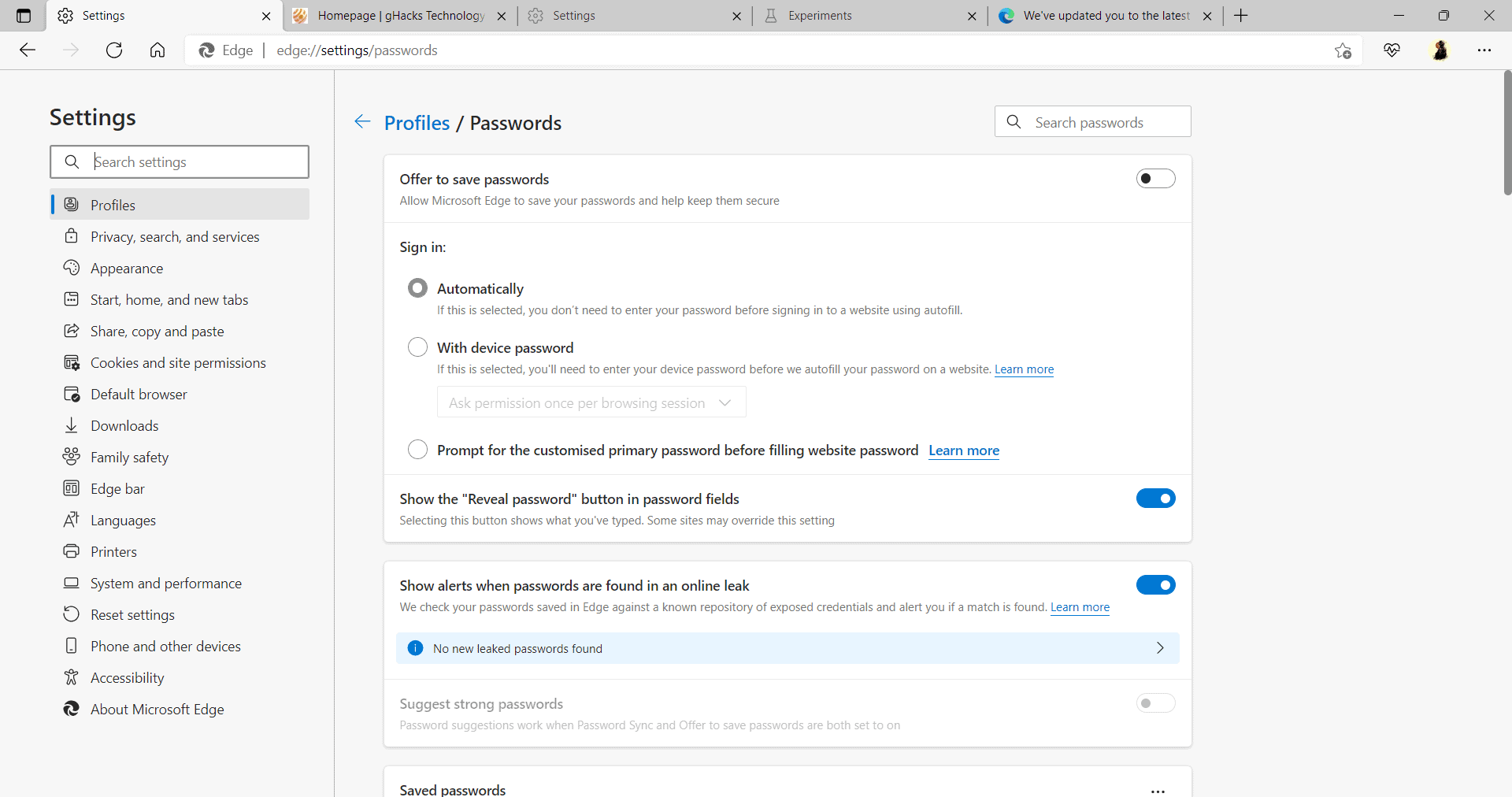1512x797 pixels.
Task: Click the back arrow next to Profiles breadcrumb
Action: 361,122
